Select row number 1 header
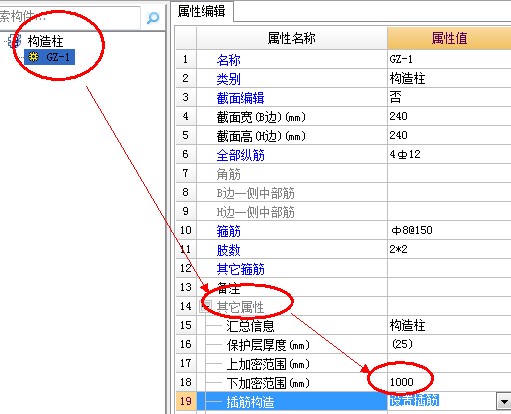 pyautogui.click(x=186, y=59)
